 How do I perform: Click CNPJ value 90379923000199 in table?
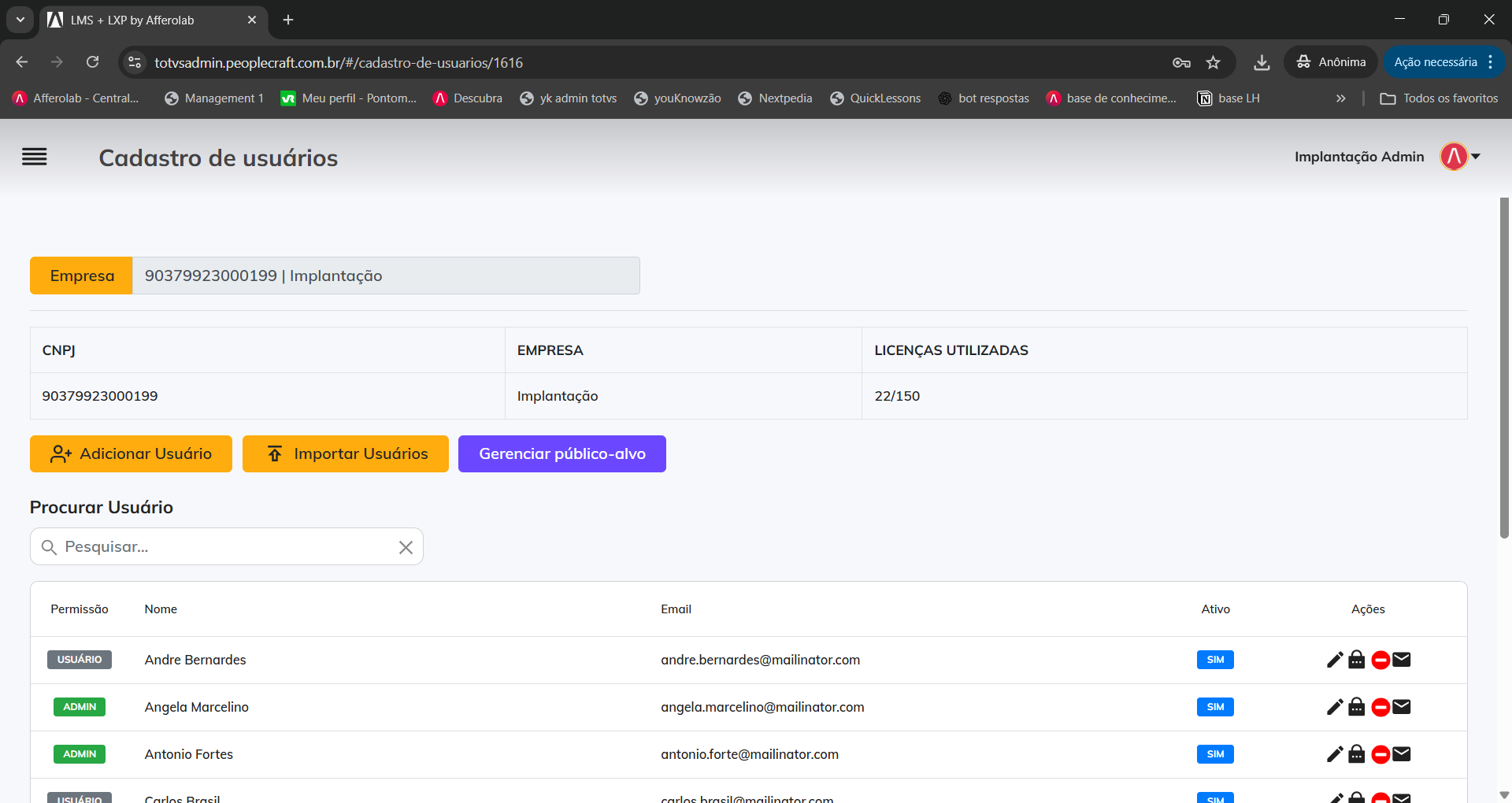pyautogui.click(x=100, y=396)
